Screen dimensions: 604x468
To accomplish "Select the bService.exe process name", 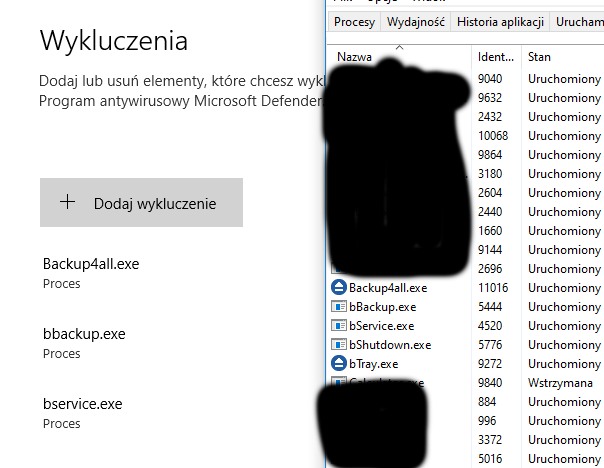I will point(381,326).
